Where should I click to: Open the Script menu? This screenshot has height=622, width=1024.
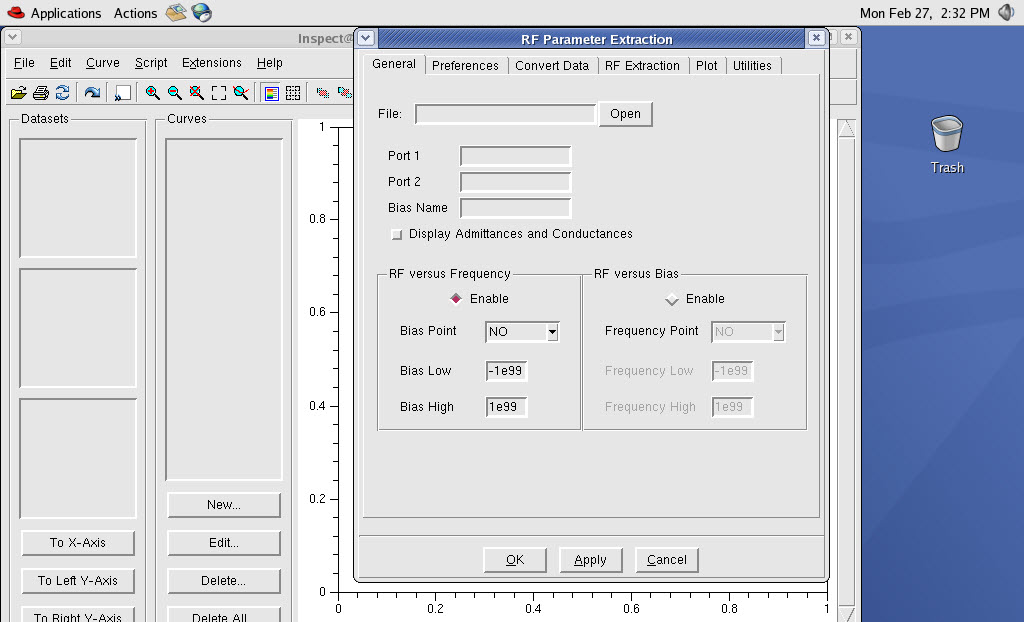[151, 63]
